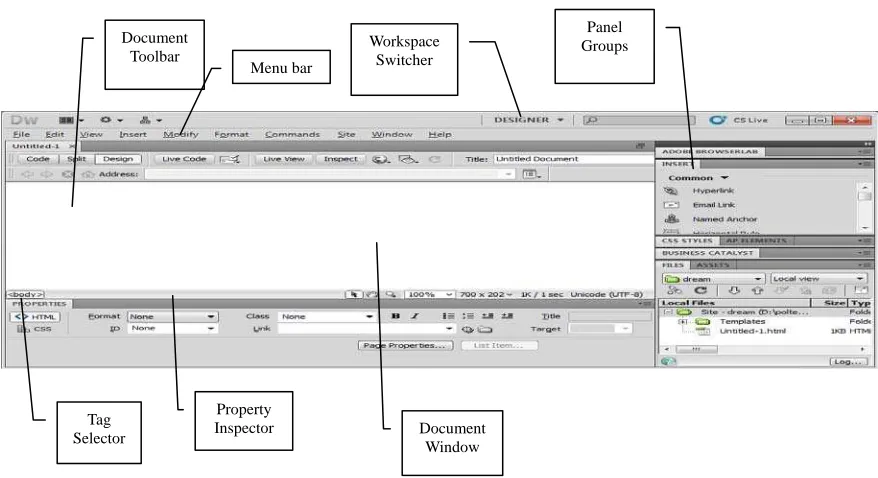Click the Expand Files panel icon
Viewport: 878px width, 478px height.
click(x=860, y=290)
